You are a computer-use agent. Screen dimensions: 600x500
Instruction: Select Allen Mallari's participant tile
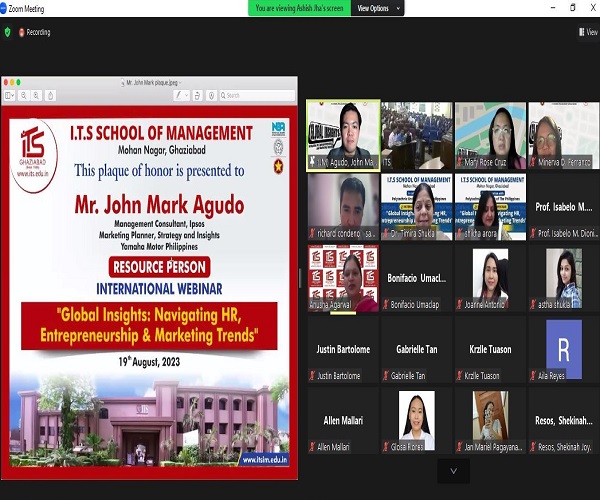(x=343, y=420)
